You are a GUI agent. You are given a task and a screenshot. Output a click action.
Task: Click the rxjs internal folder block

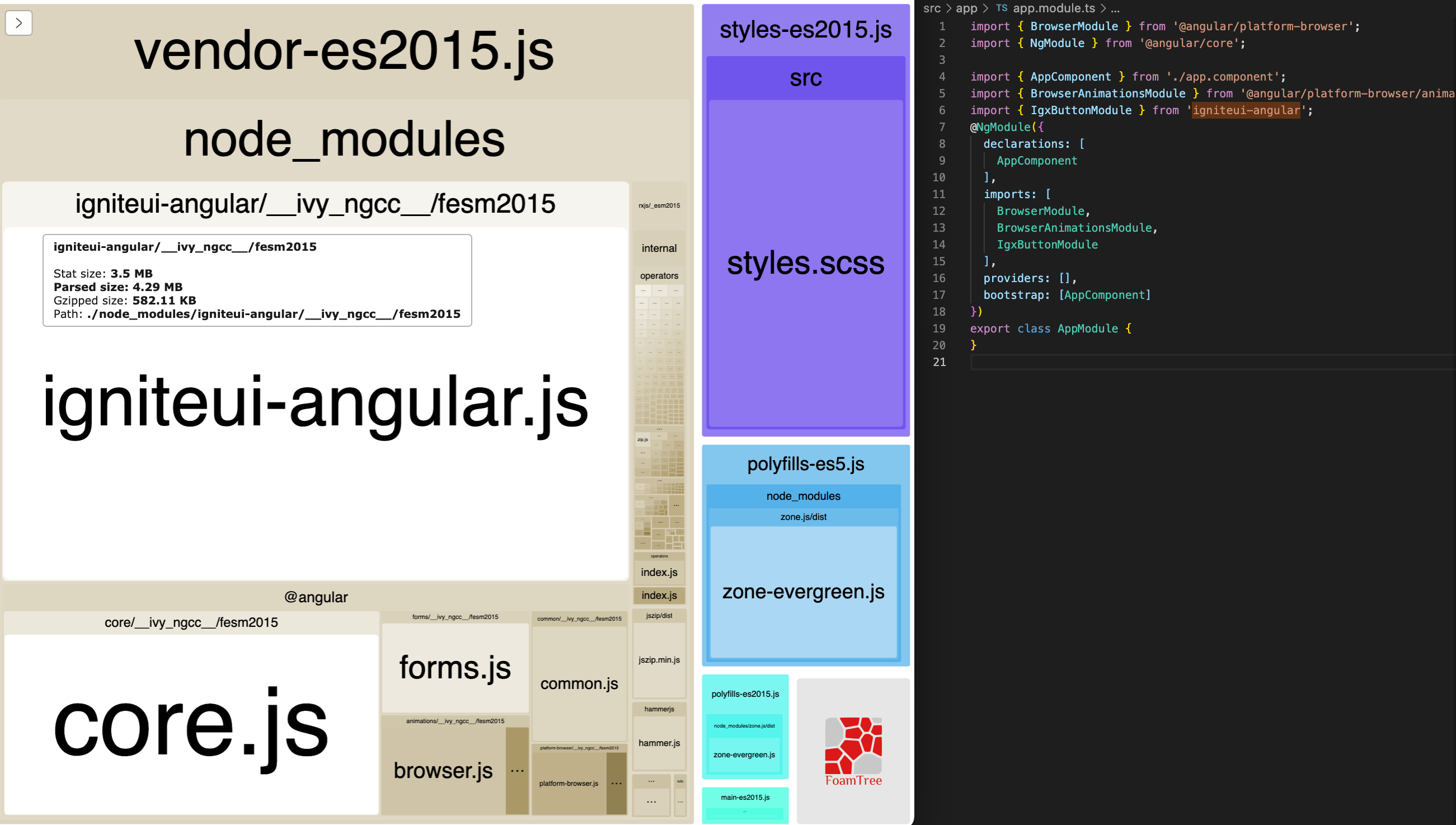pyautogui.click(x=659, y=248)
